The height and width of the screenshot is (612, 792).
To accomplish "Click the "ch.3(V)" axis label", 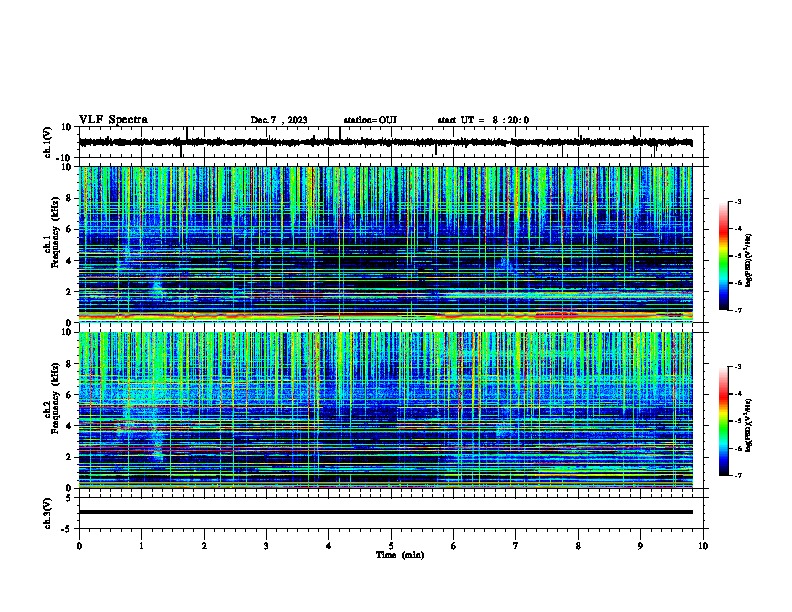I will [x=48, y=513].
